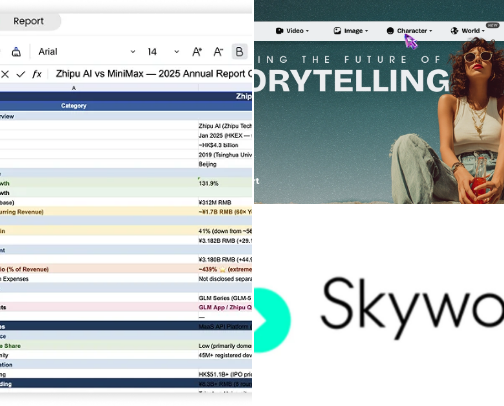The height and width of the screenshot is (406, 504).
Task: Click the cell 2019 (Tsinghua Univ
Action: [x=225, y=155]
